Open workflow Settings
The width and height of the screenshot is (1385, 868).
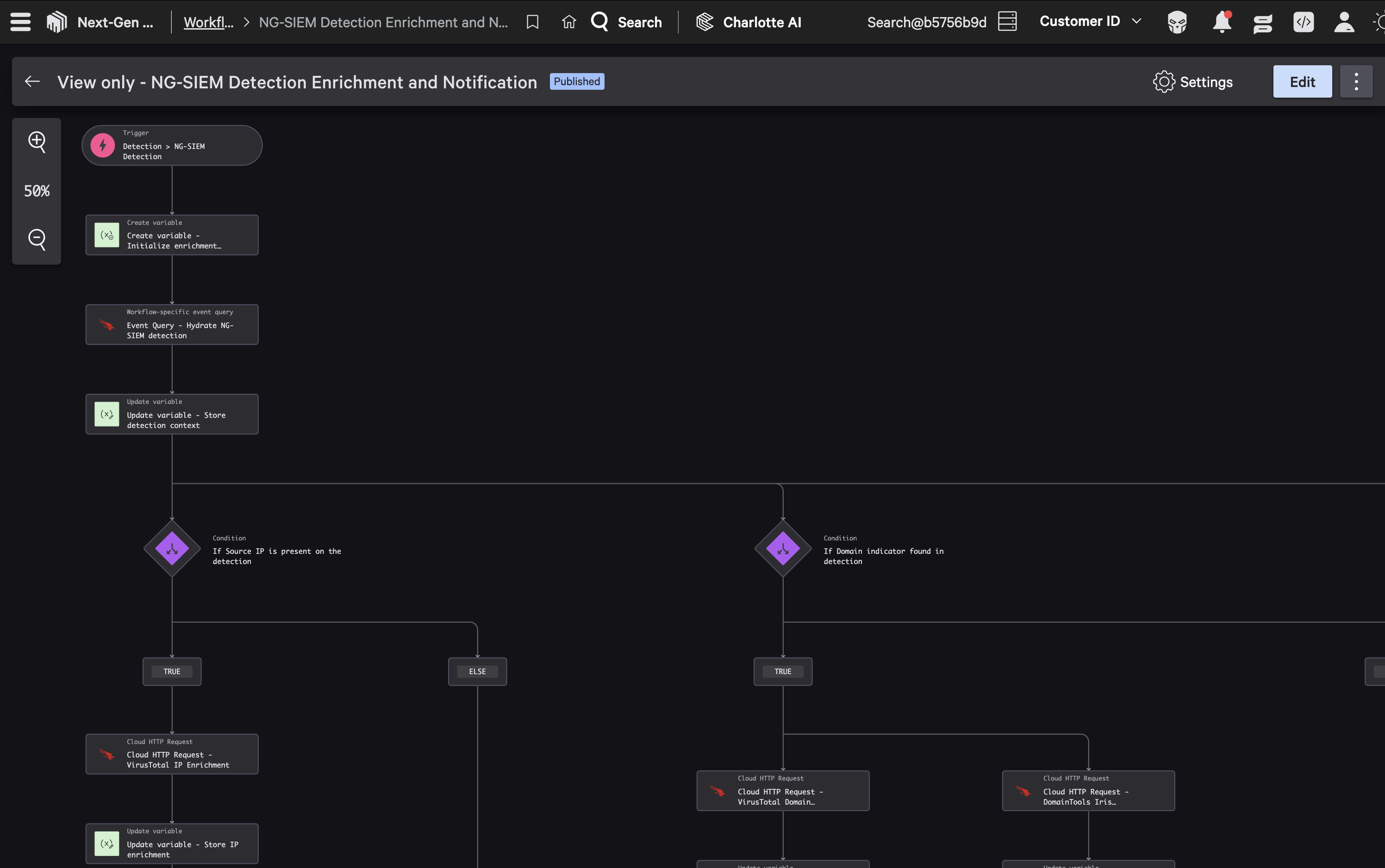click(1192, 82)
